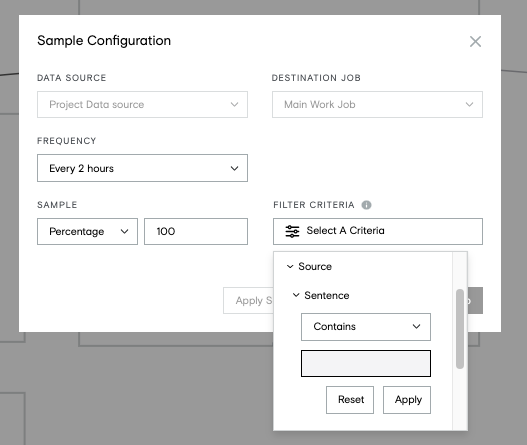This screenshot has width=527, height=445.
Task: Click the Filter Criteria info icon
Action: click(366, 205)
